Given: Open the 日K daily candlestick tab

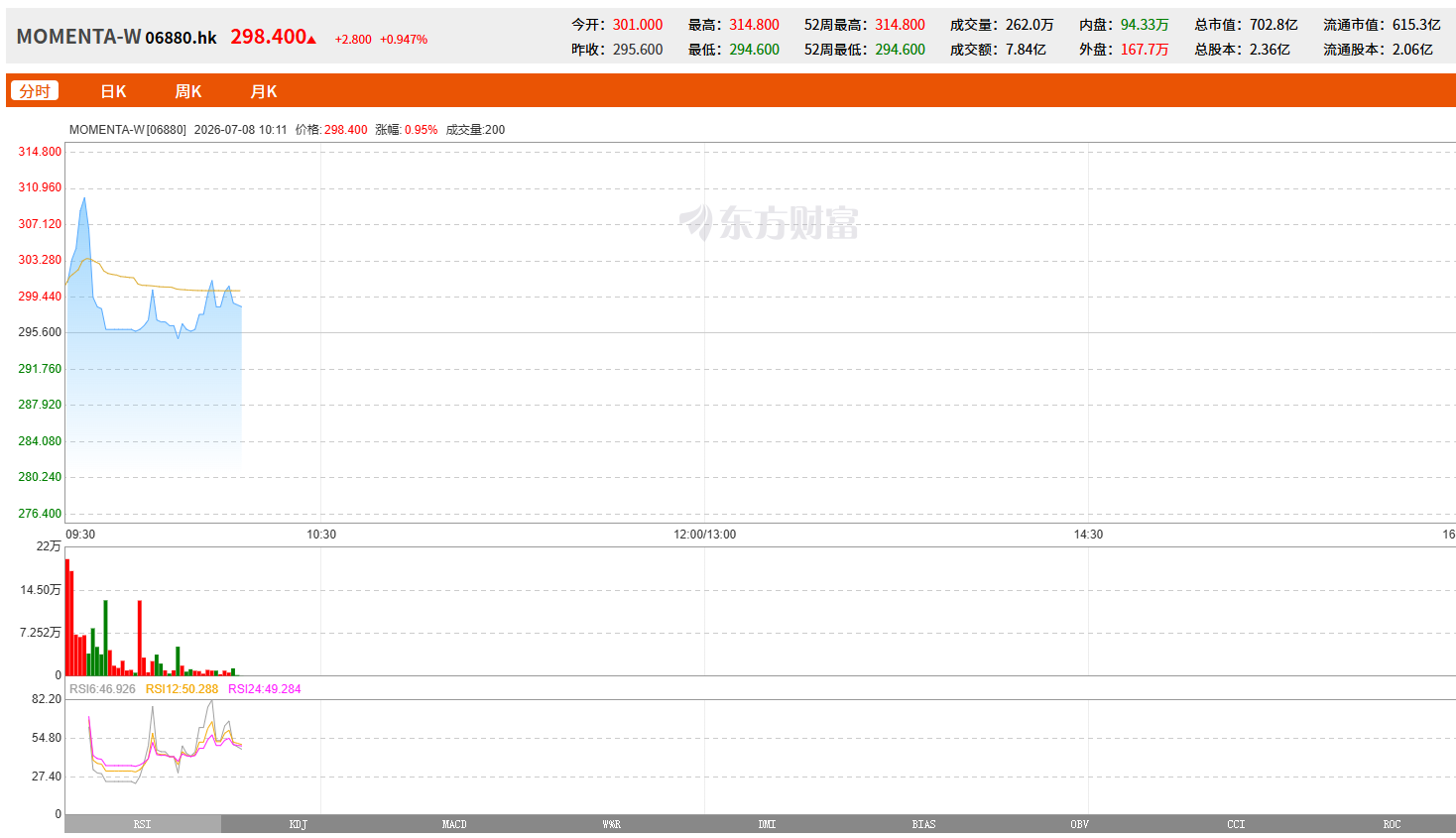Looking at the screenshot, I should tap(113, 91).
